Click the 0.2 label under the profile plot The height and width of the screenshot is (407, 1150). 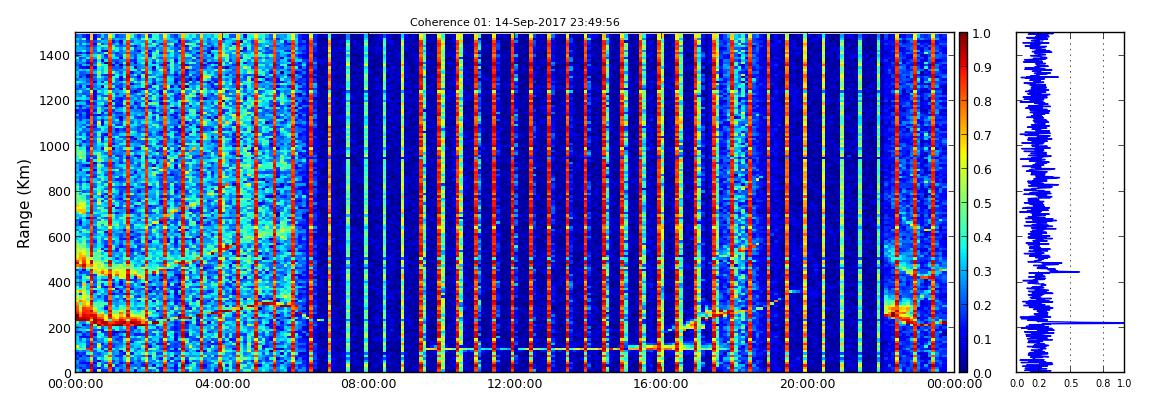[x=1039, y=384]
